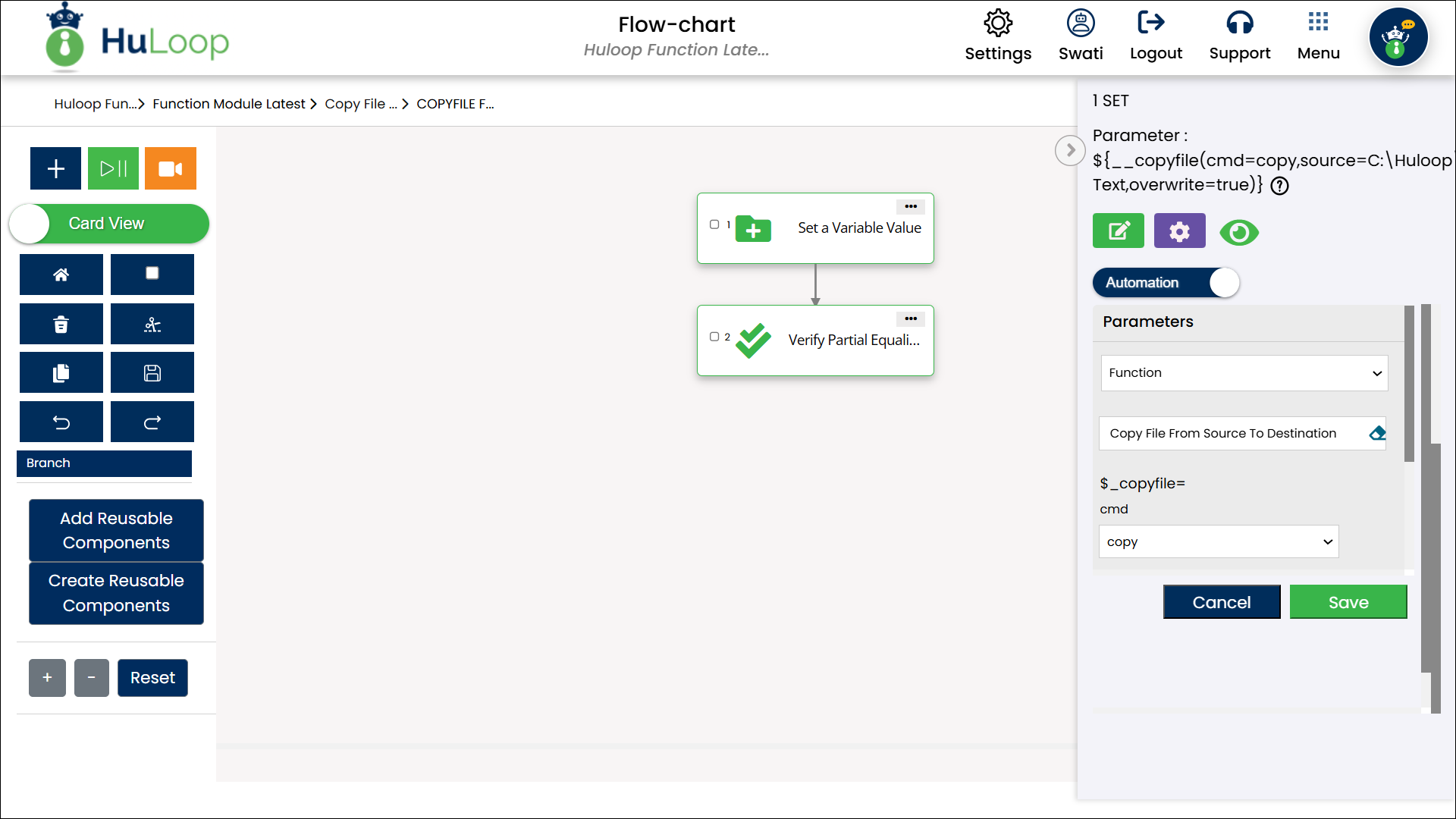Open the Function dropdown
The image size is (1456, 819).
[1244, 373]
